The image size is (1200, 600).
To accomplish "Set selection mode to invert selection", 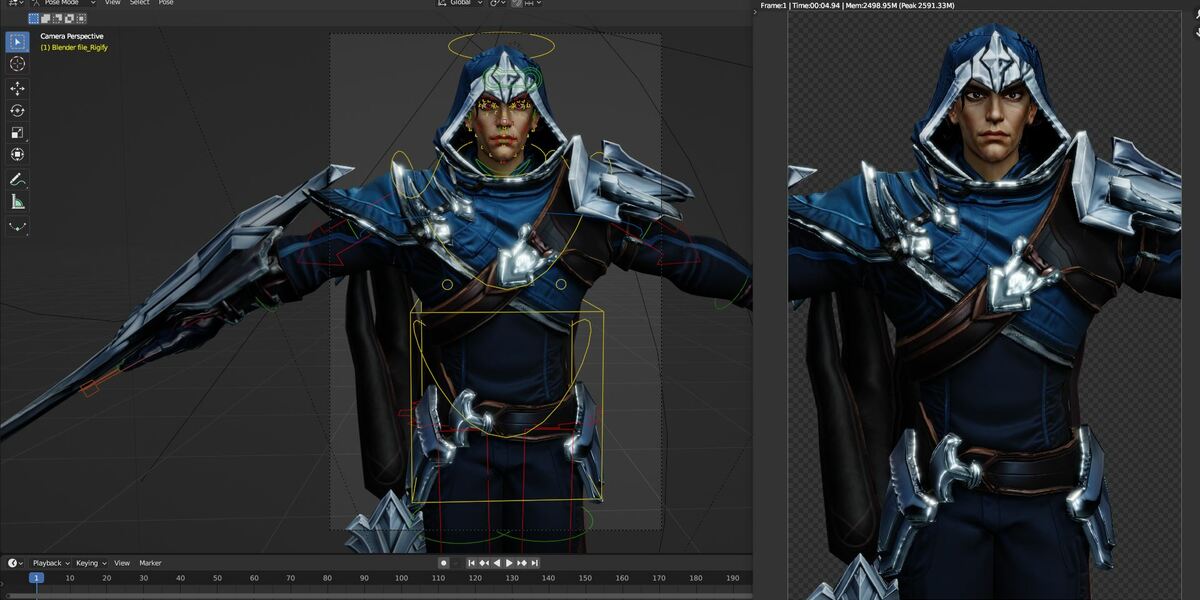I will (x=69, y=18).
